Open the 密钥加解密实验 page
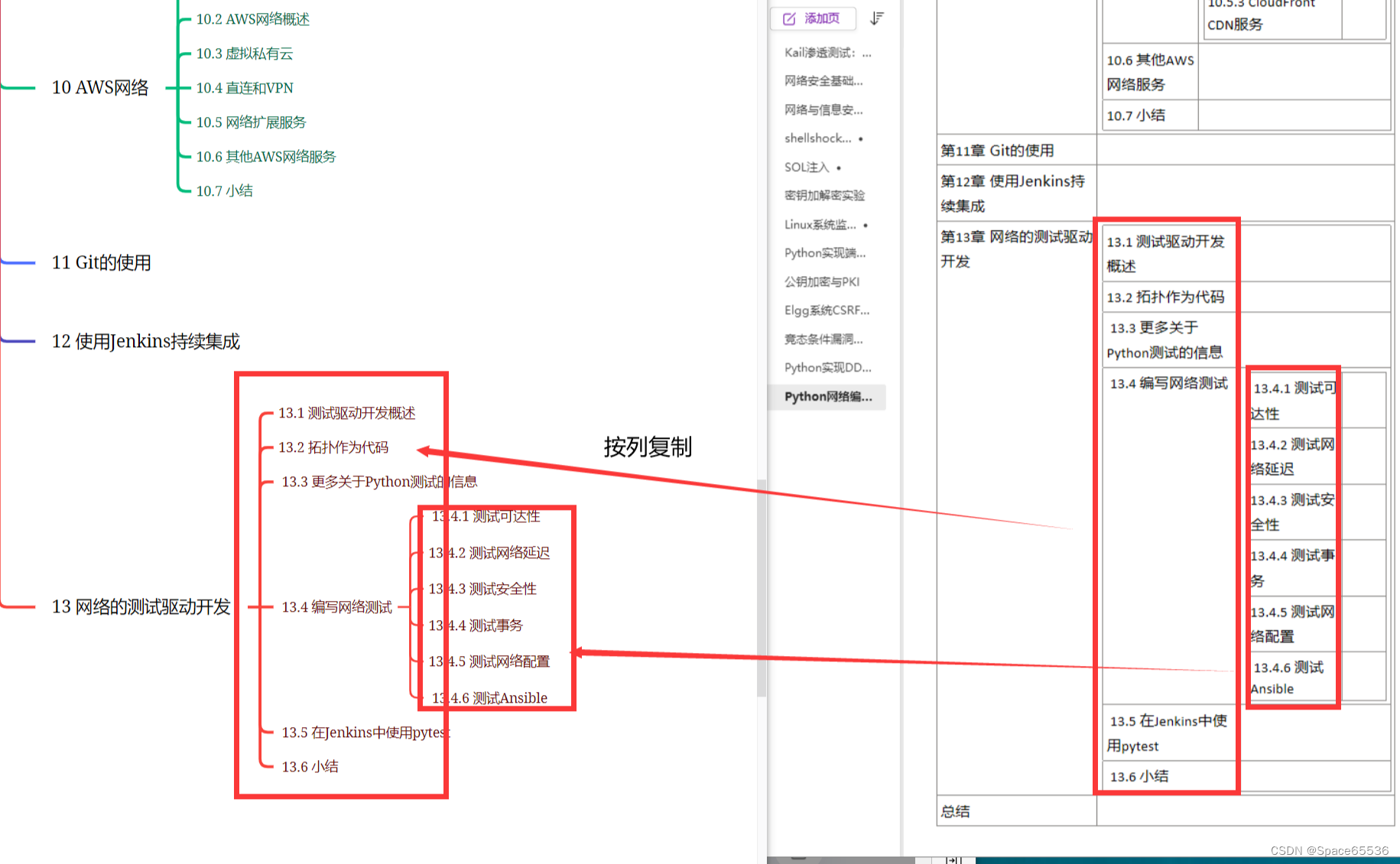The width and height of the screenshot is (1400, 864). pos(824,196)
